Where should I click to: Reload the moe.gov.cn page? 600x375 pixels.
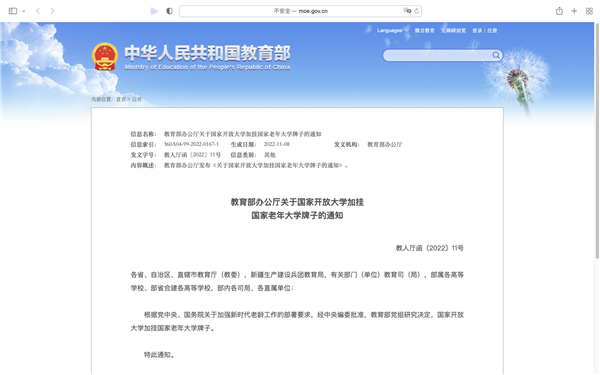click(x=417, y=11)
